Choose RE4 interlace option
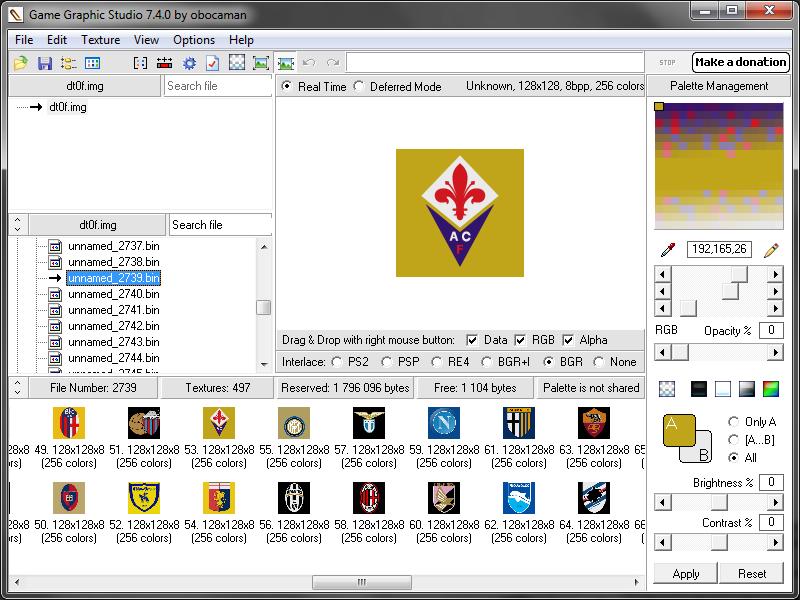 [x=436, y=362]
